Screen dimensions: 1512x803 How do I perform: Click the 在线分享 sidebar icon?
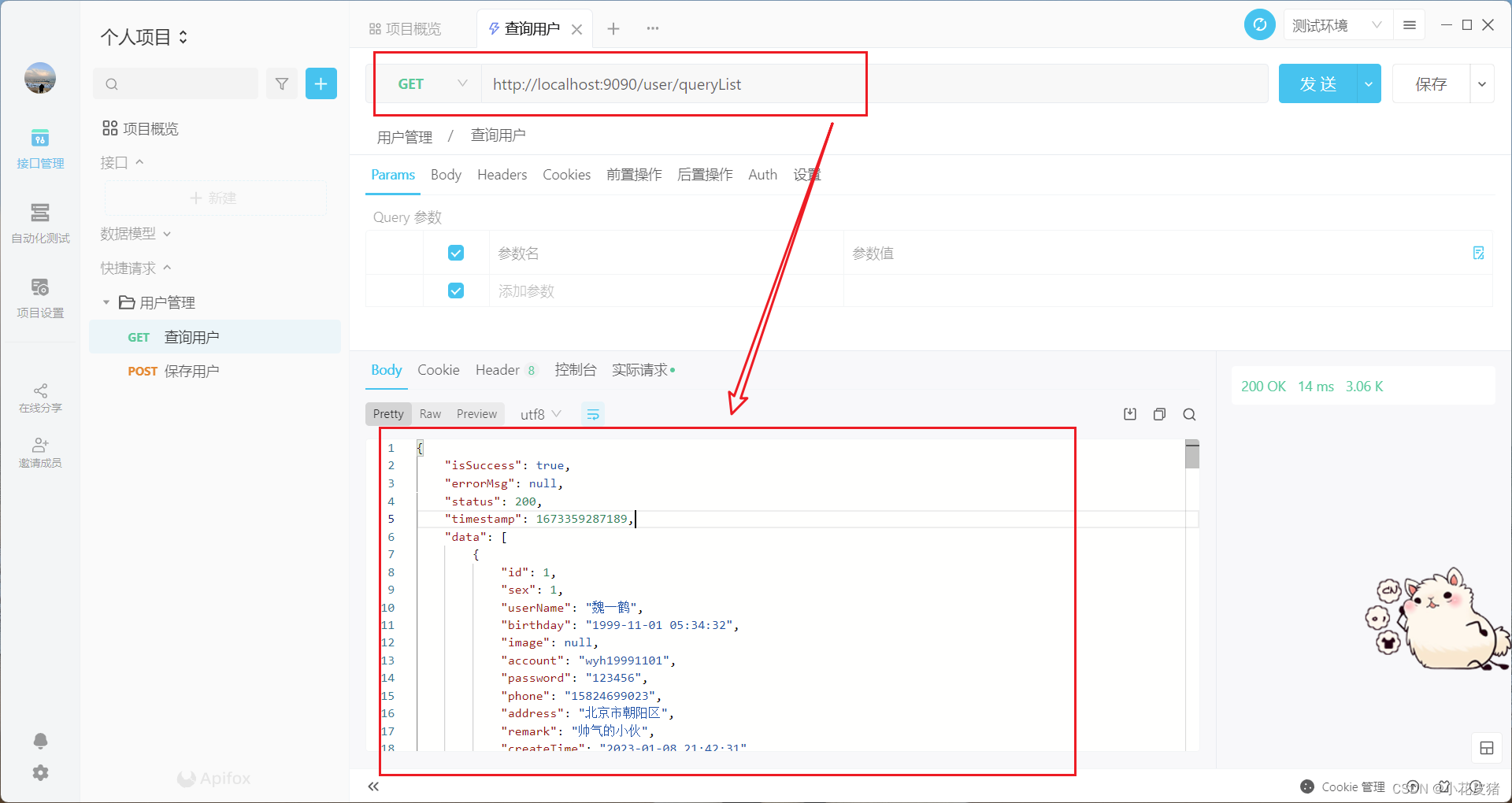click(40, 398)
